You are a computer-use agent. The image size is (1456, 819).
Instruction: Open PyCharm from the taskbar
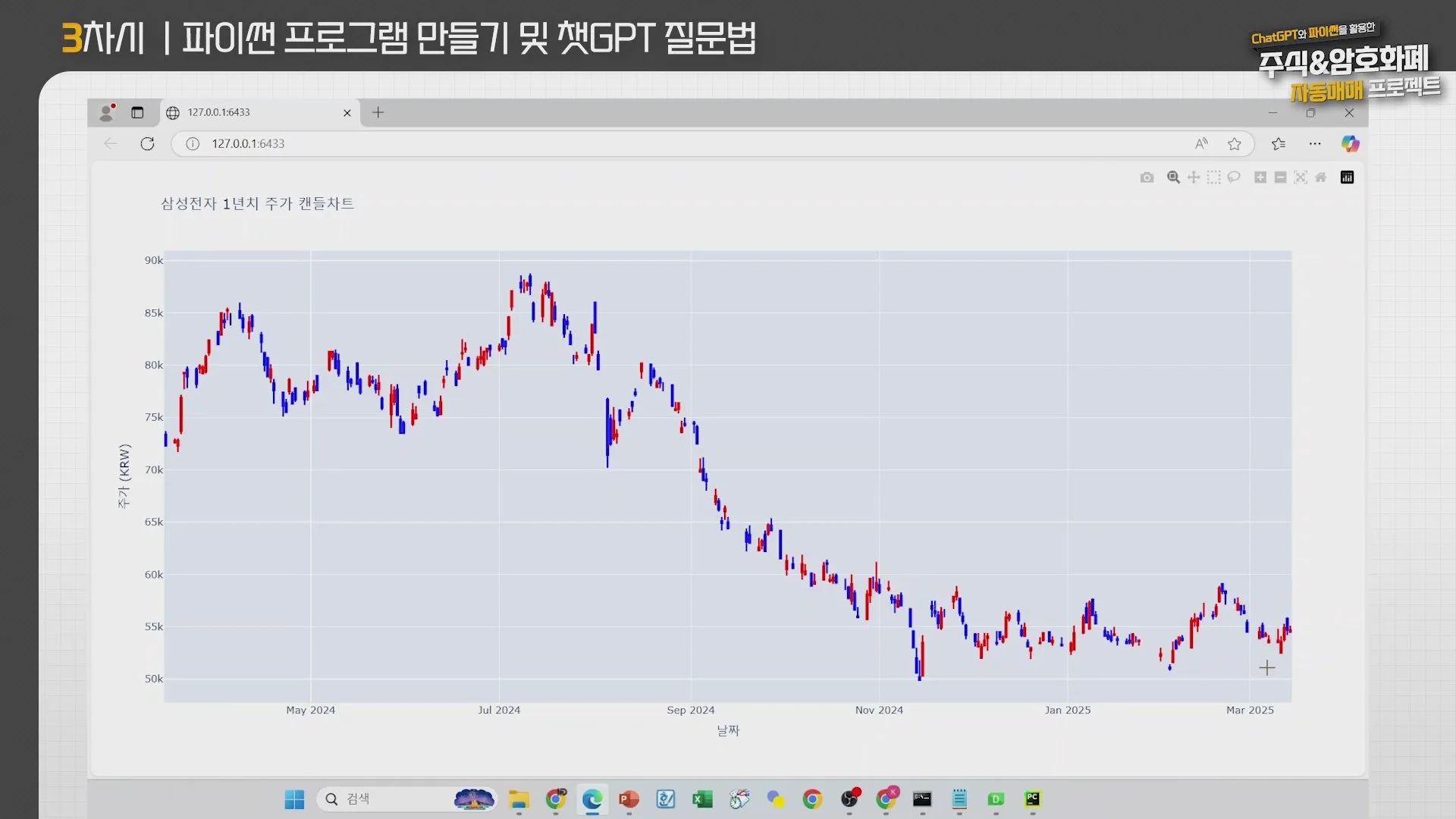coord(1033,799)
